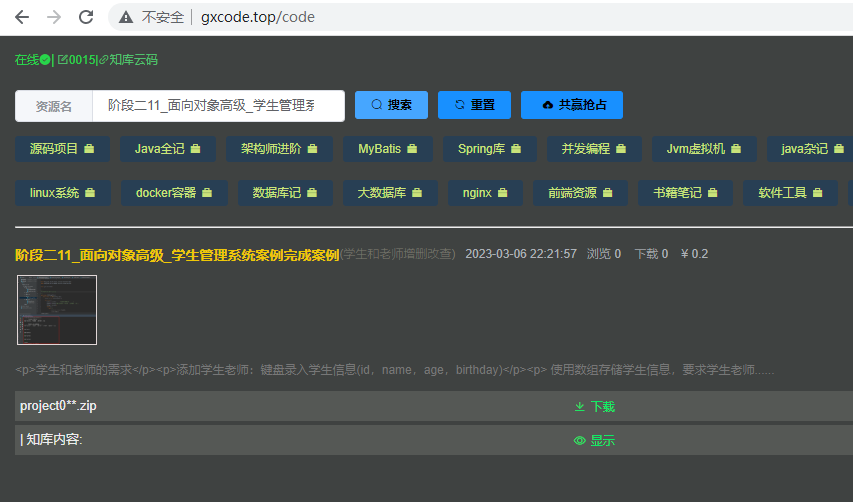Click the ¥ 0.2 price text
Screen dimensions: 853x502
pyautogui.click(x=695, y=254)
